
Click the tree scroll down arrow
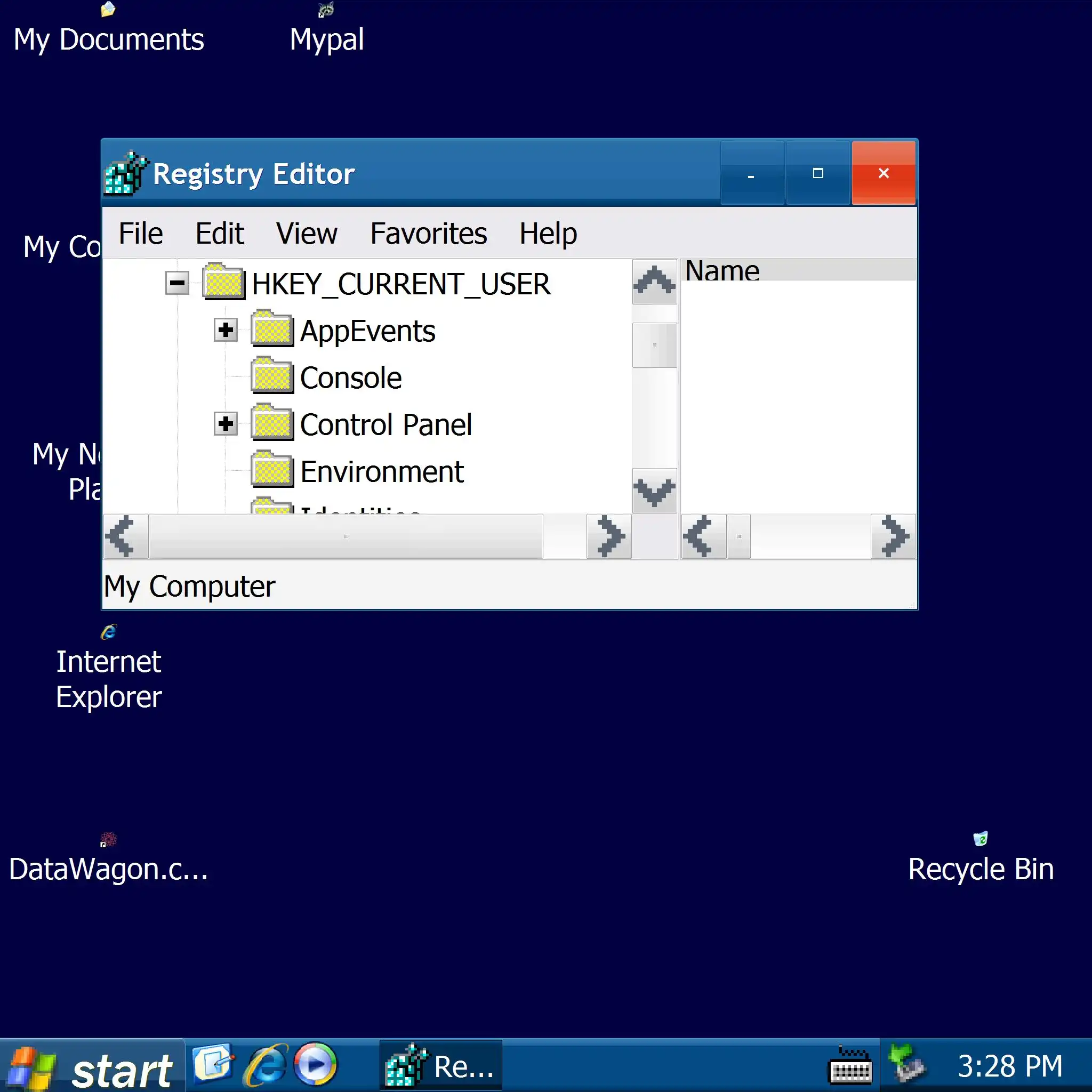(654, 491)
